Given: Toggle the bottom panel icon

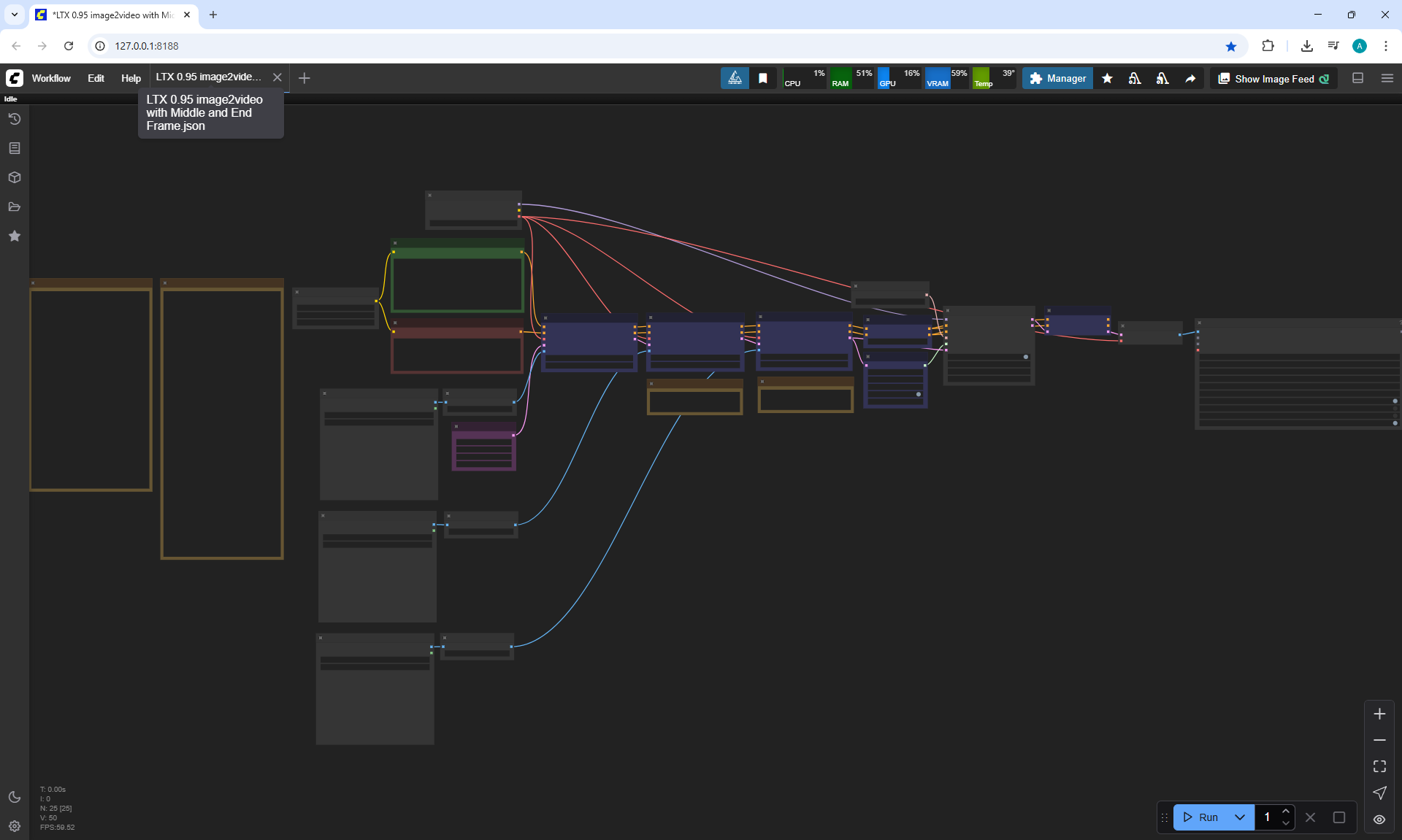Looking at the screenshot, I should (1358, 78).
